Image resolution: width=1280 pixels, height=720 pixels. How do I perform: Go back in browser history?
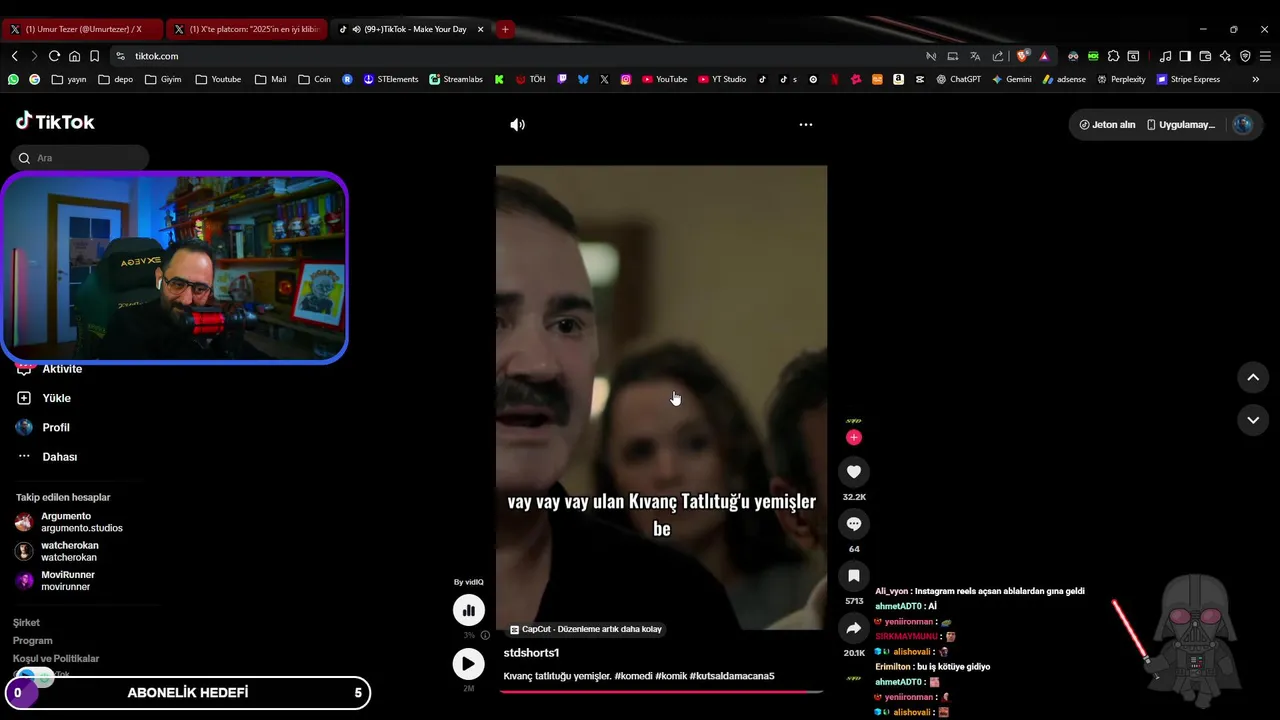point(14,56)
